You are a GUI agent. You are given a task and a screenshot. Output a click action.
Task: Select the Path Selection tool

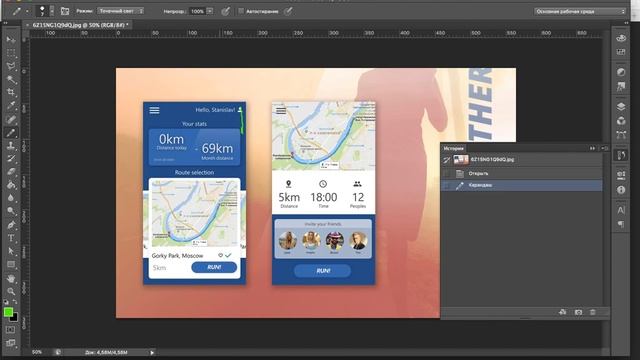point(11,251)
